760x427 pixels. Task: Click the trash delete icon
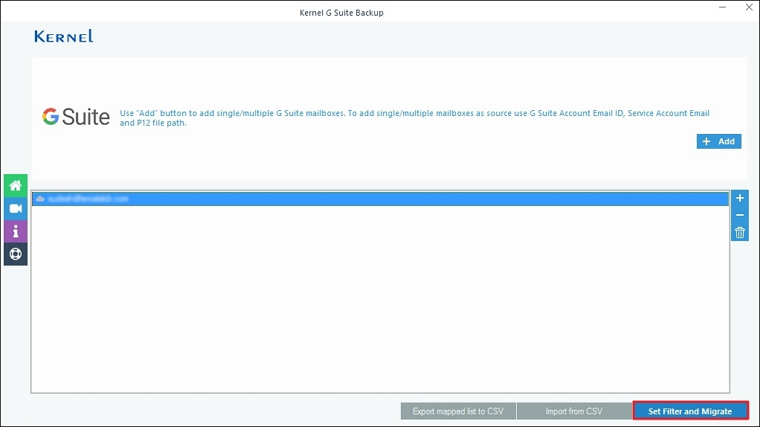740,233
